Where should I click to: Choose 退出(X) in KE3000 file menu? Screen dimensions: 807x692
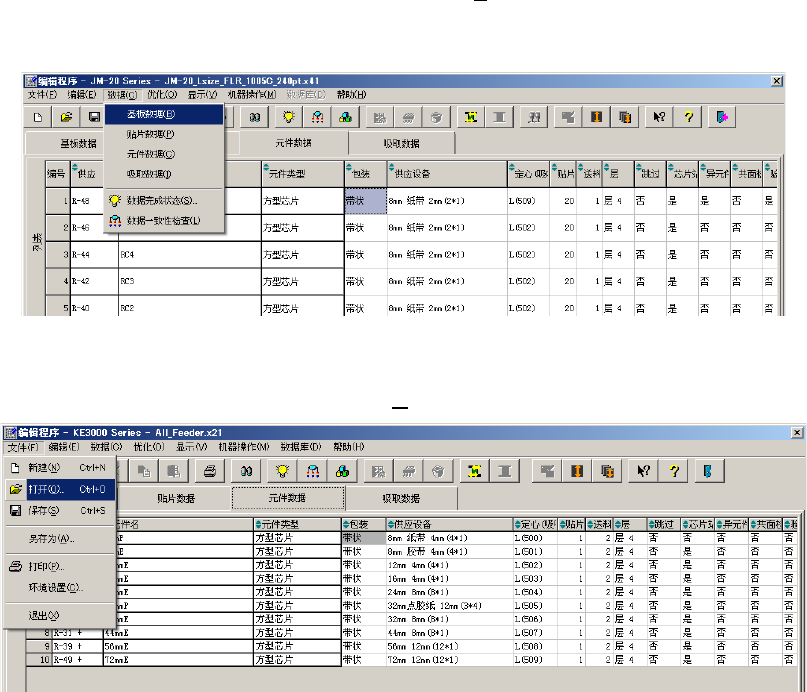(60, 615)
